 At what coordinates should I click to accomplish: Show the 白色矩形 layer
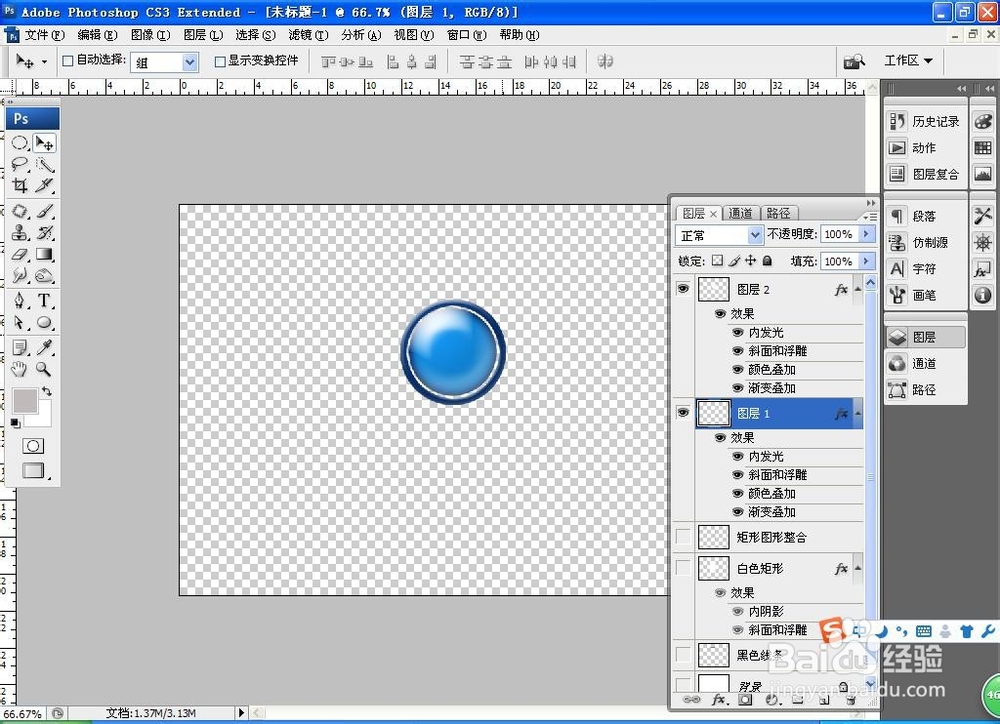(683, 568)
